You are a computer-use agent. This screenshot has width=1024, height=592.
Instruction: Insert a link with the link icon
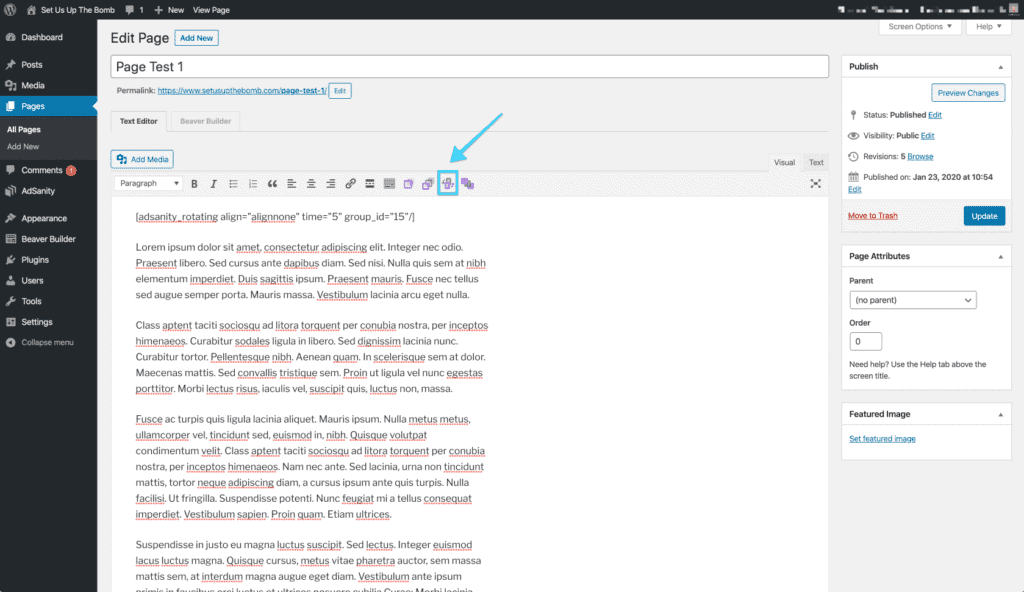(x=350, y=183)
